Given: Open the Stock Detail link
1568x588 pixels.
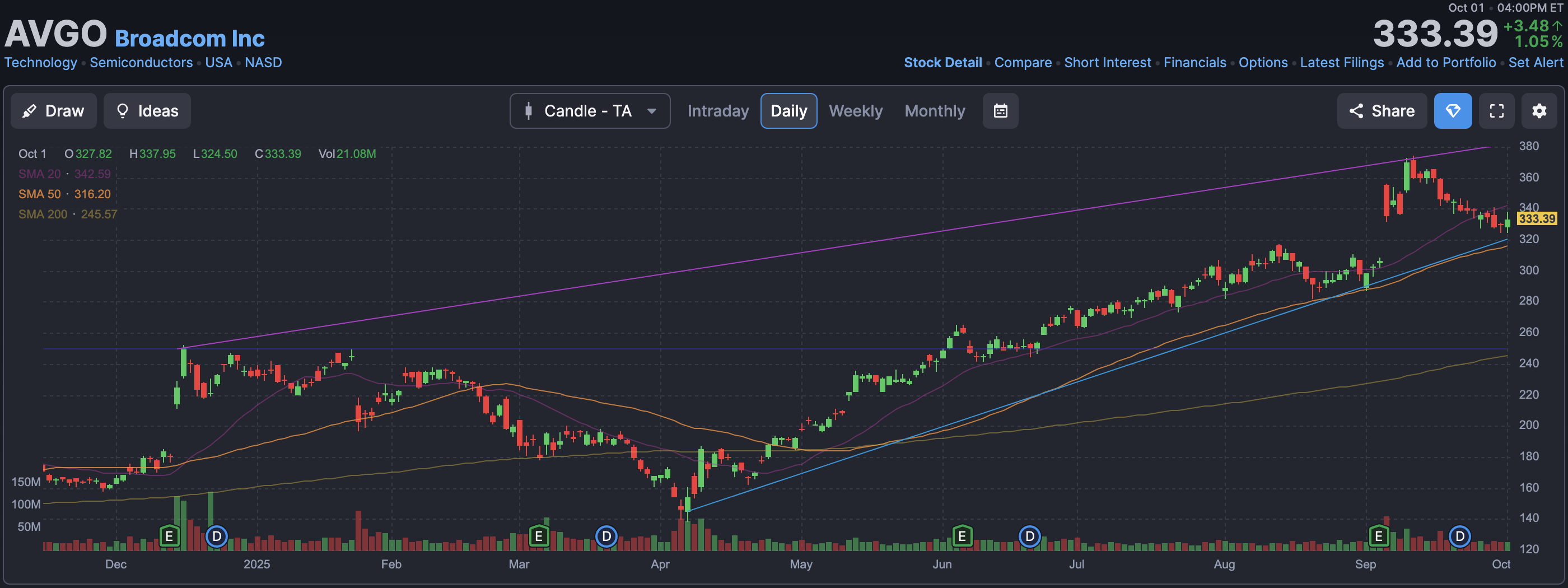Looking at the screenshot, I should 942,63.
